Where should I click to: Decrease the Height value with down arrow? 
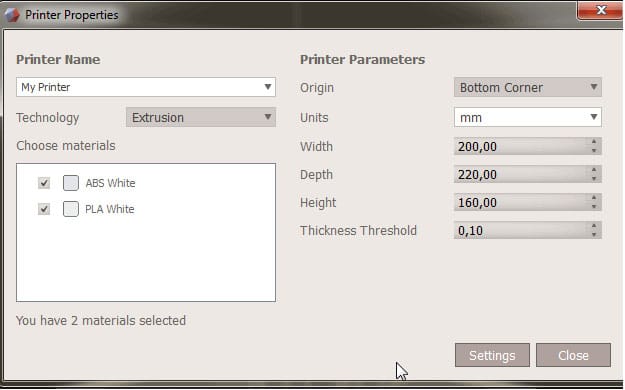point(594,207)
